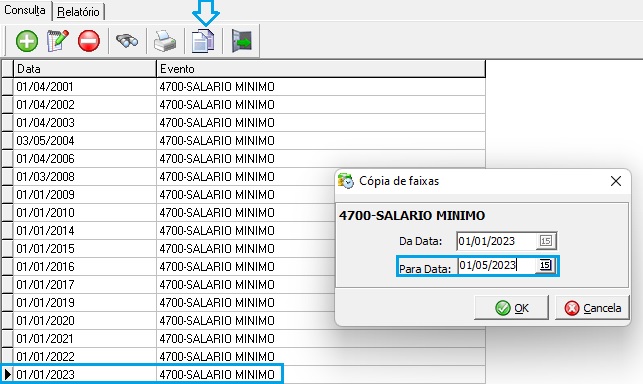Click the Da Data input field
Screen dimensions: 643x384
(x=497, y=241)
